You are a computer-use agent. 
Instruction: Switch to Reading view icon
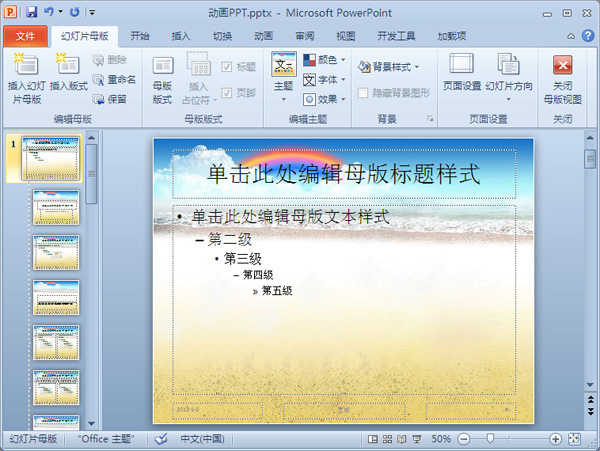click(x=402, y=439)
